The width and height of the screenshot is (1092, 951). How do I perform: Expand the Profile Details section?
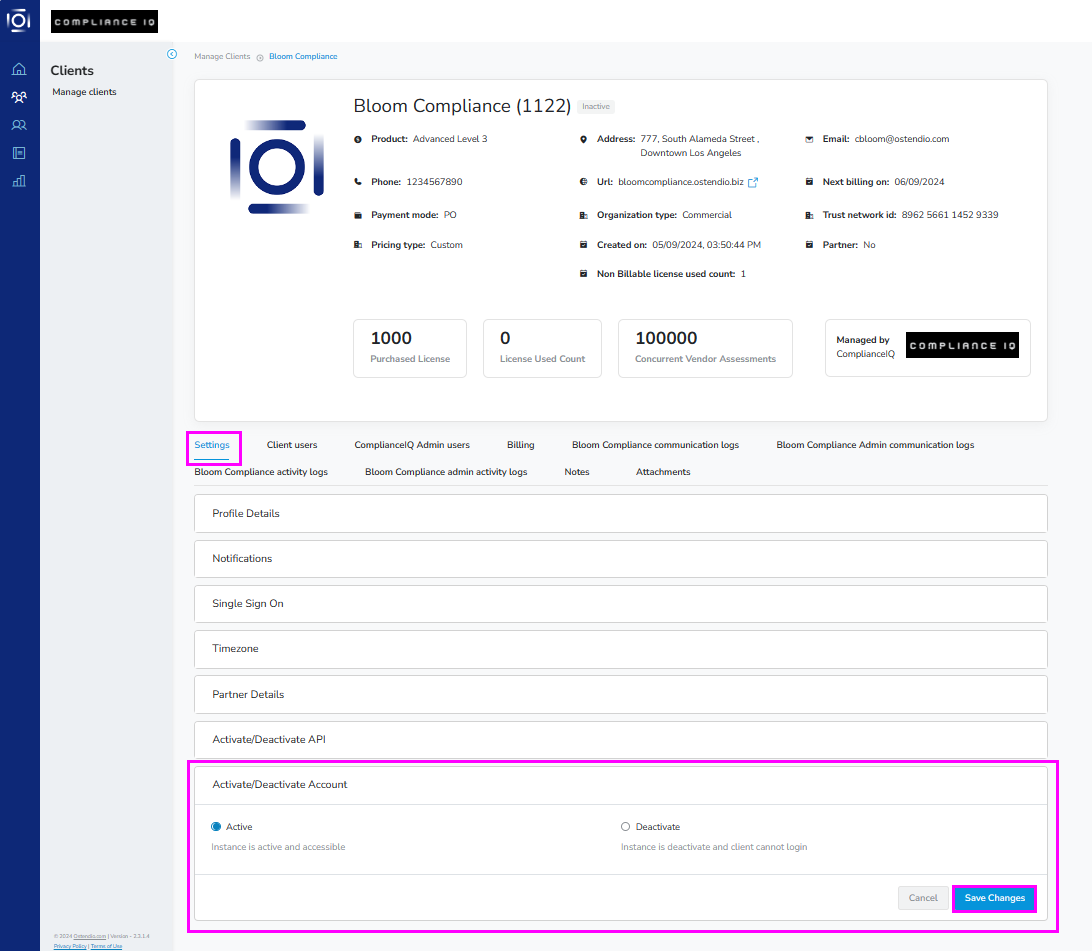click(621, 514)
